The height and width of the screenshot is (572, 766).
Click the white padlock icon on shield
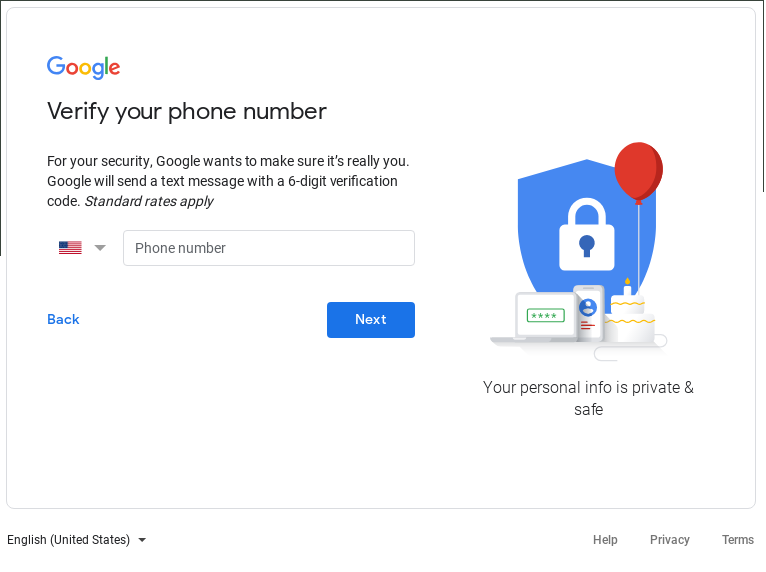[587, 234]
